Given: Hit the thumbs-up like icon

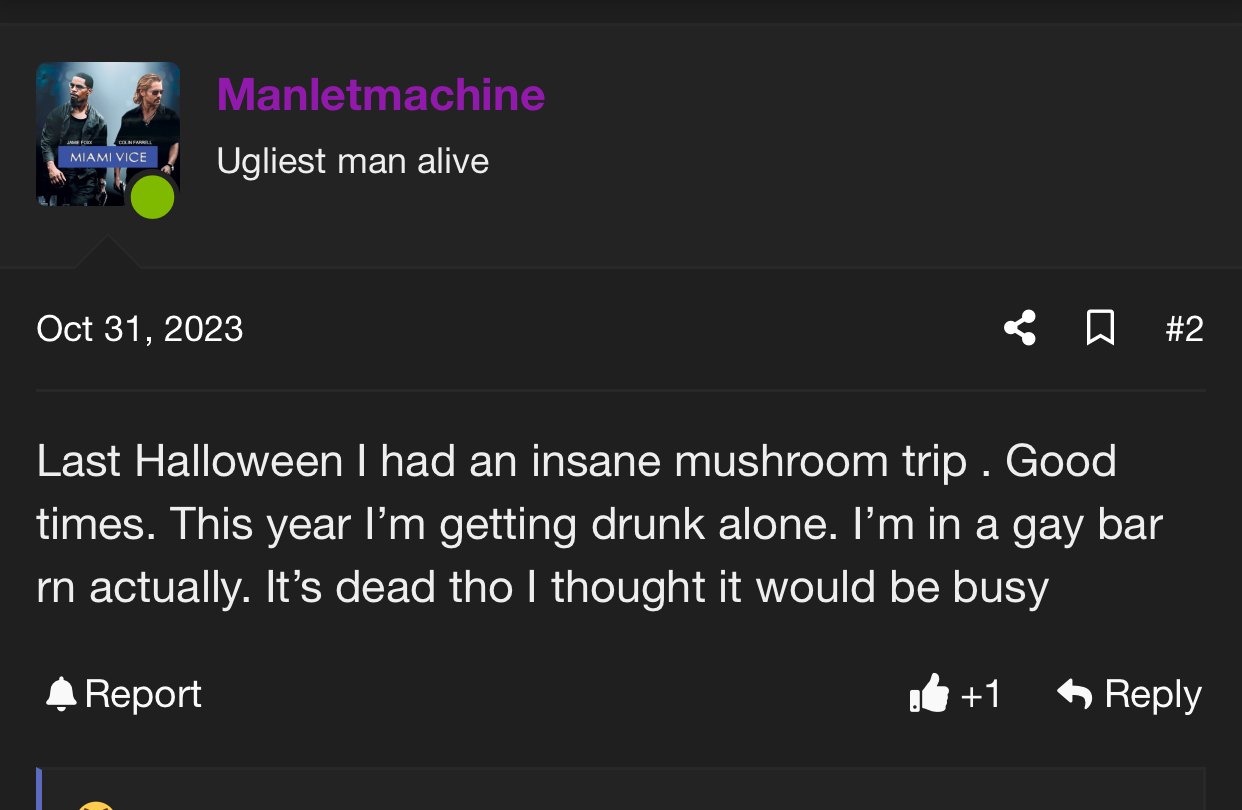Looking at the screenshot, I should pyautogui.click(x=929, y=693).
